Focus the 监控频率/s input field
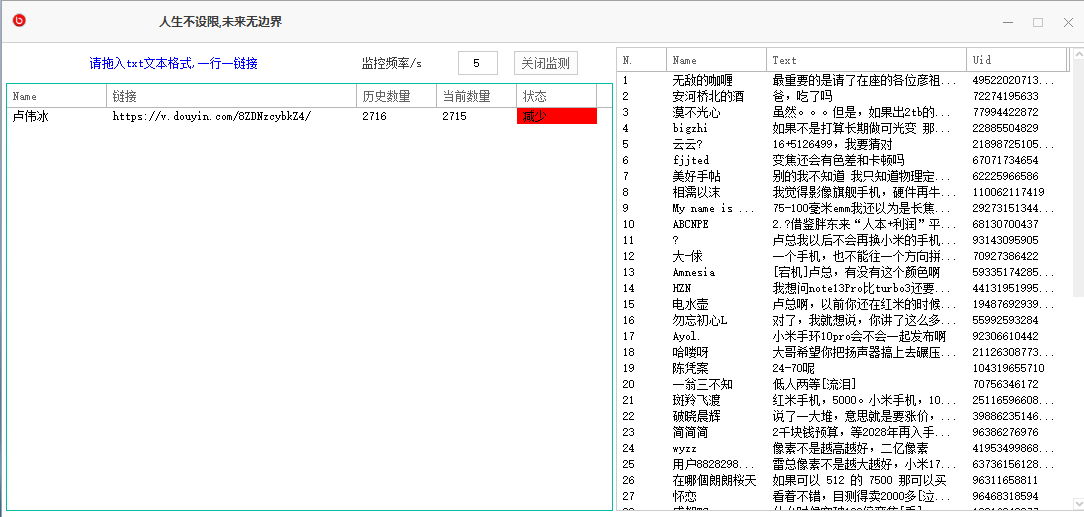 click(x=477, y=63)
